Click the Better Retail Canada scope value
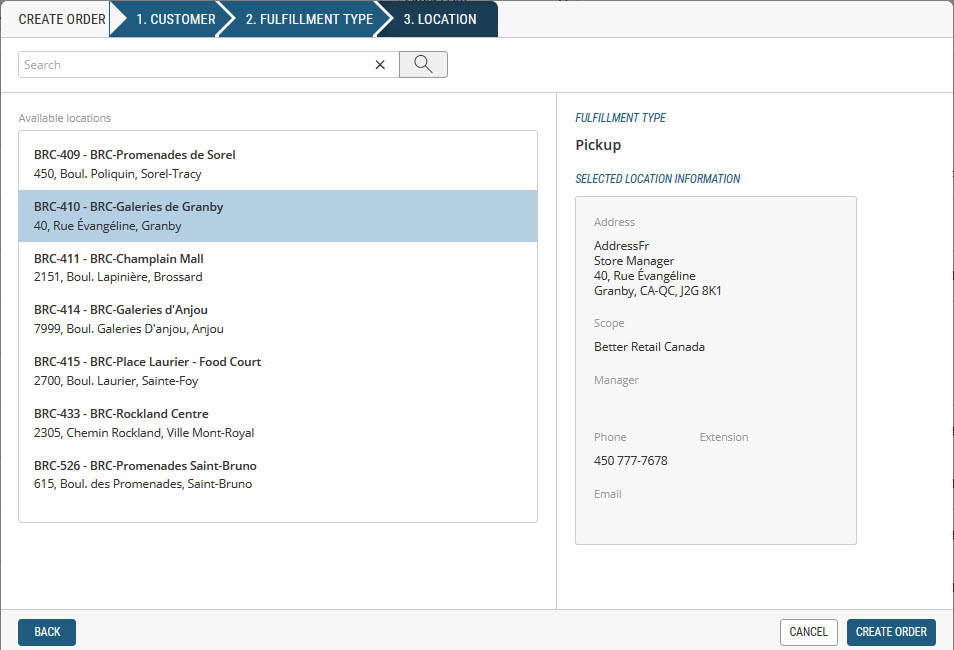Viewport: 954px width, 650px height. coord(649,347)
